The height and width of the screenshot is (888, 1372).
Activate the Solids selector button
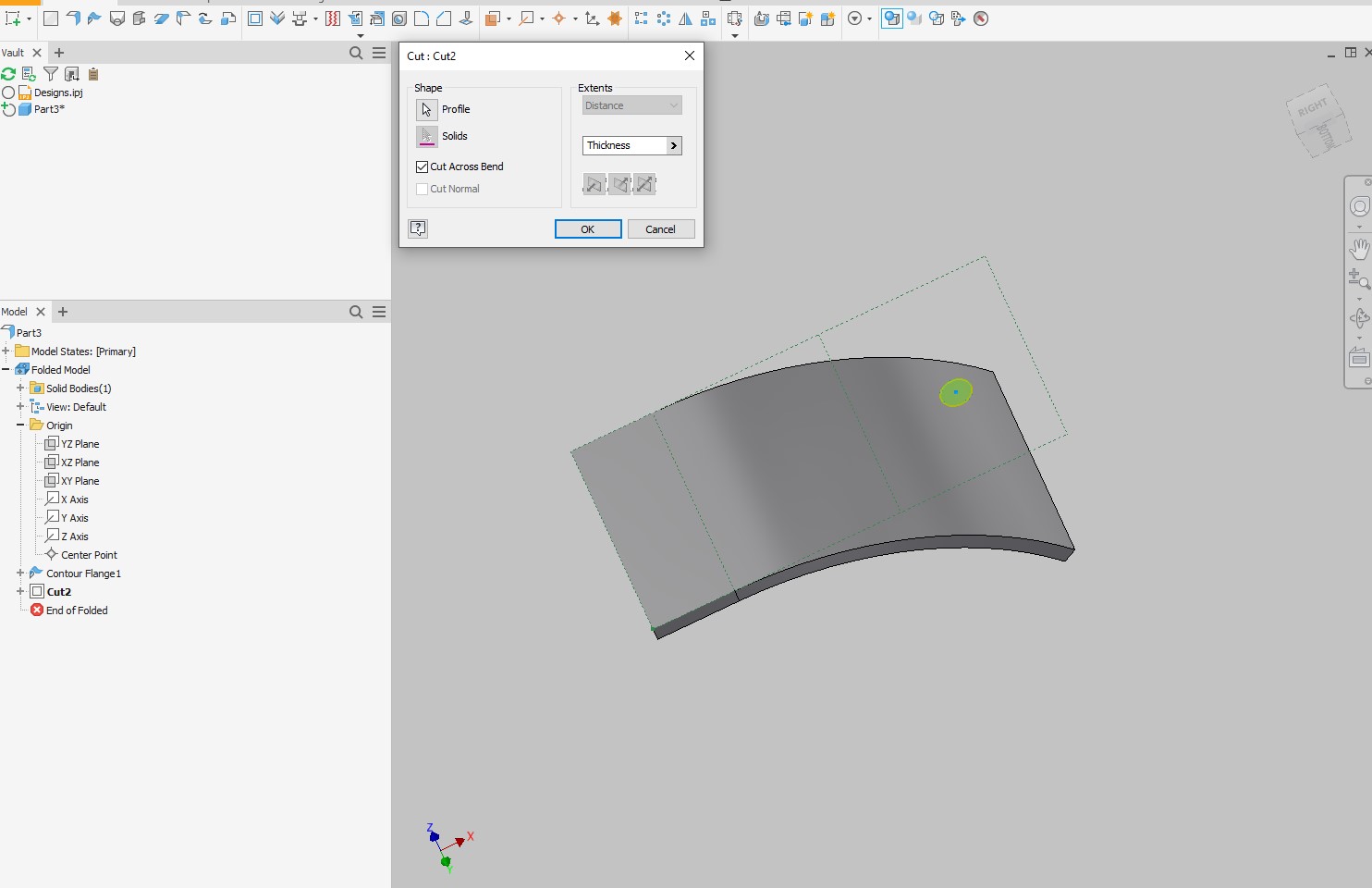[x=426, y=136]
